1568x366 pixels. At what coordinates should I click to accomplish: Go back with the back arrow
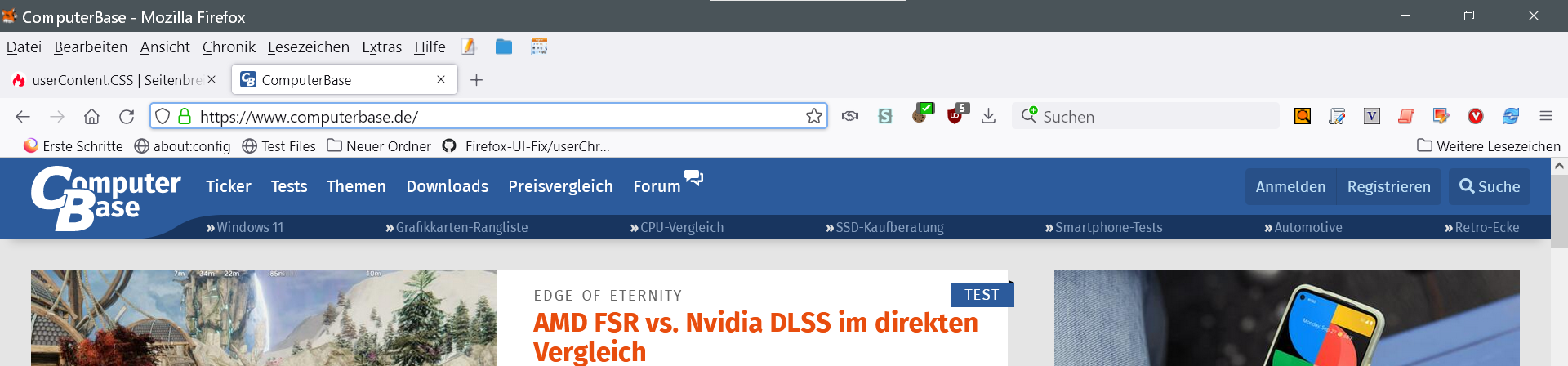coord(23,116)
